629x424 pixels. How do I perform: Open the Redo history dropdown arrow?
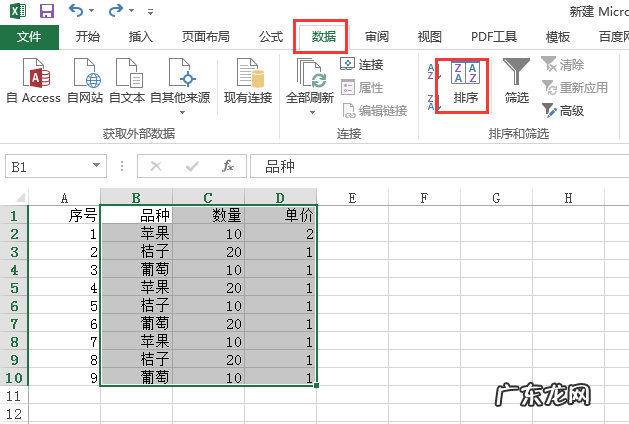131,11
